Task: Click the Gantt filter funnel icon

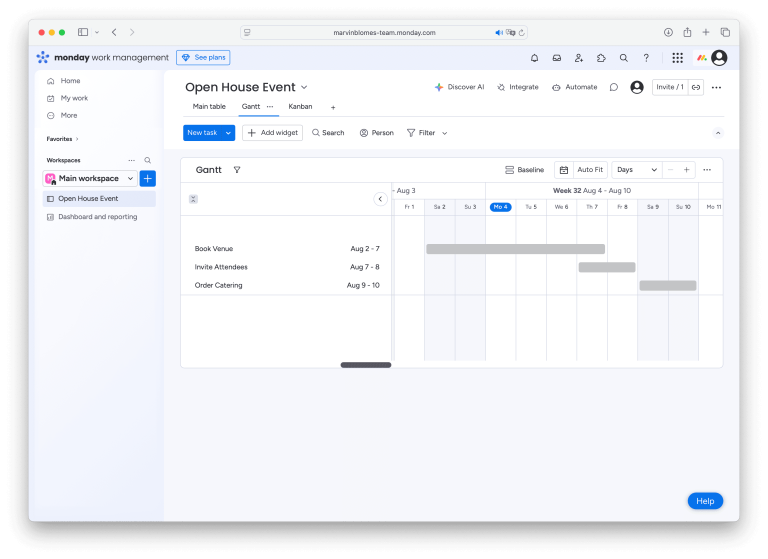Action: [237, 170]
